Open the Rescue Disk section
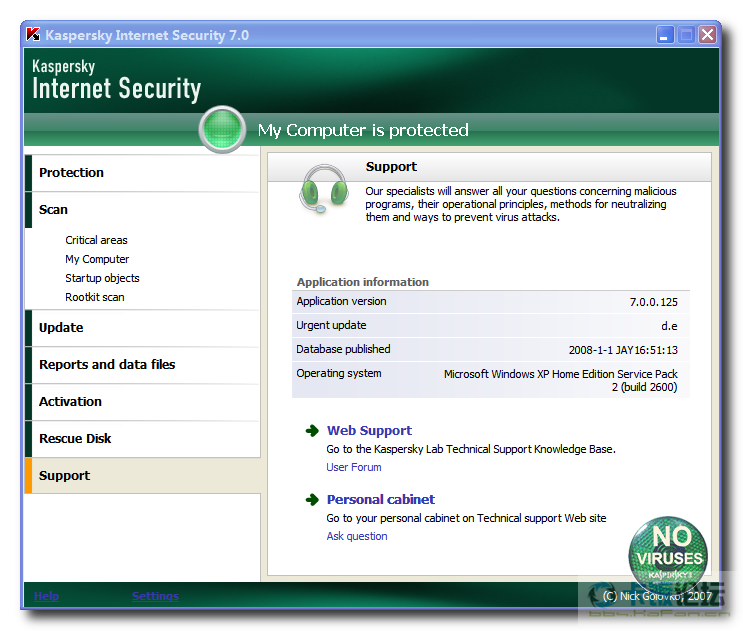This screenshot has height=631, width=743. [142, 439]
